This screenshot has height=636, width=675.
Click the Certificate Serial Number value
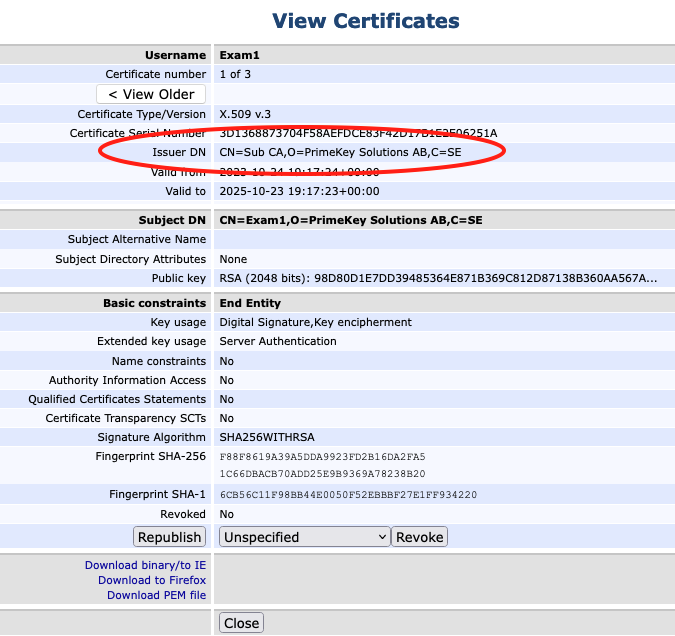pyautogui.click(x=358, y=133)
